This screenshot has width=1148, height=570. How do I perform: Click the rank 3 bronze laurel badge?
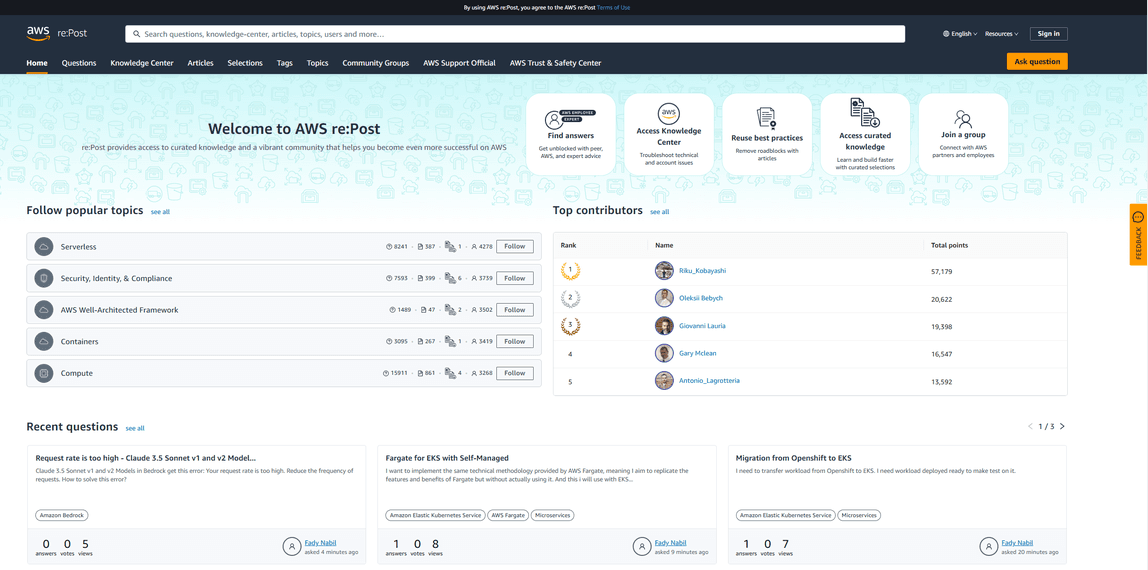coord(570,326)
